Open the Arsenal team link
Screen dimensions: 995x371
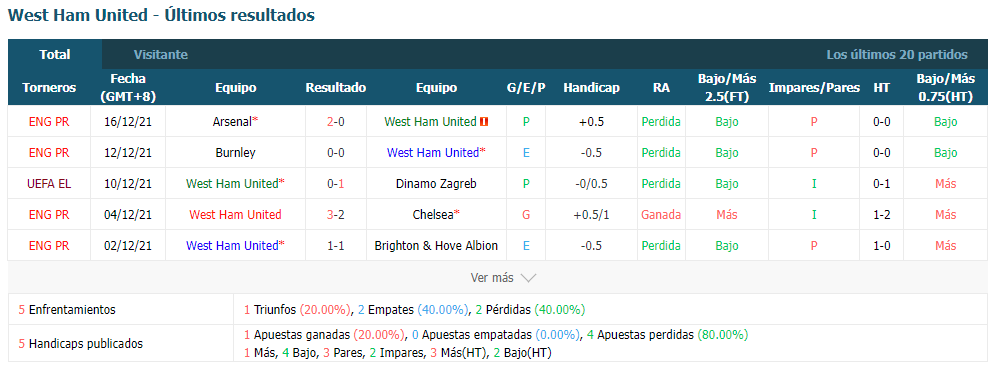coord(232,122)
